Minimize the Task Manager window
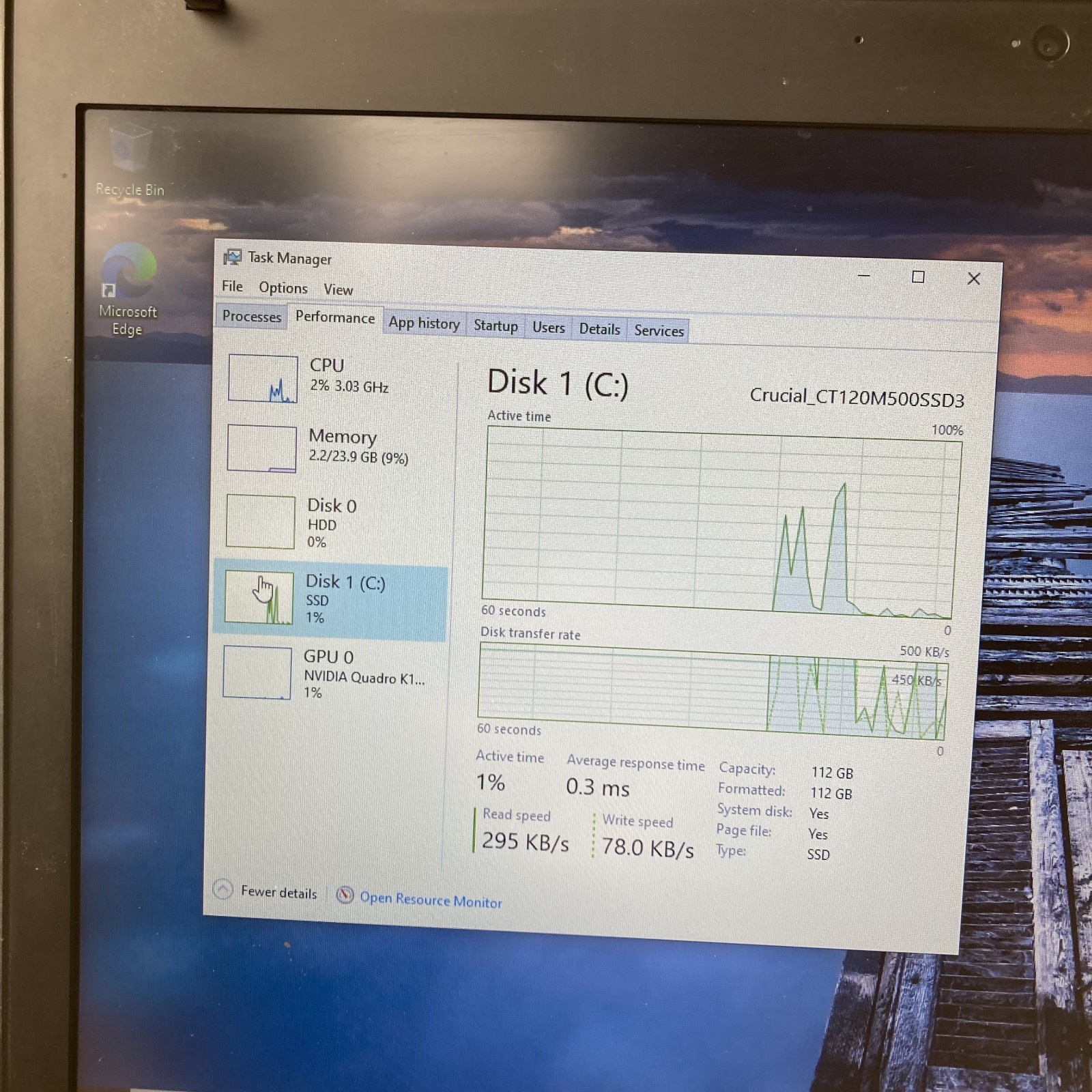Image resolution: width=1092 pixels, height=1092 pixels. 863,275
